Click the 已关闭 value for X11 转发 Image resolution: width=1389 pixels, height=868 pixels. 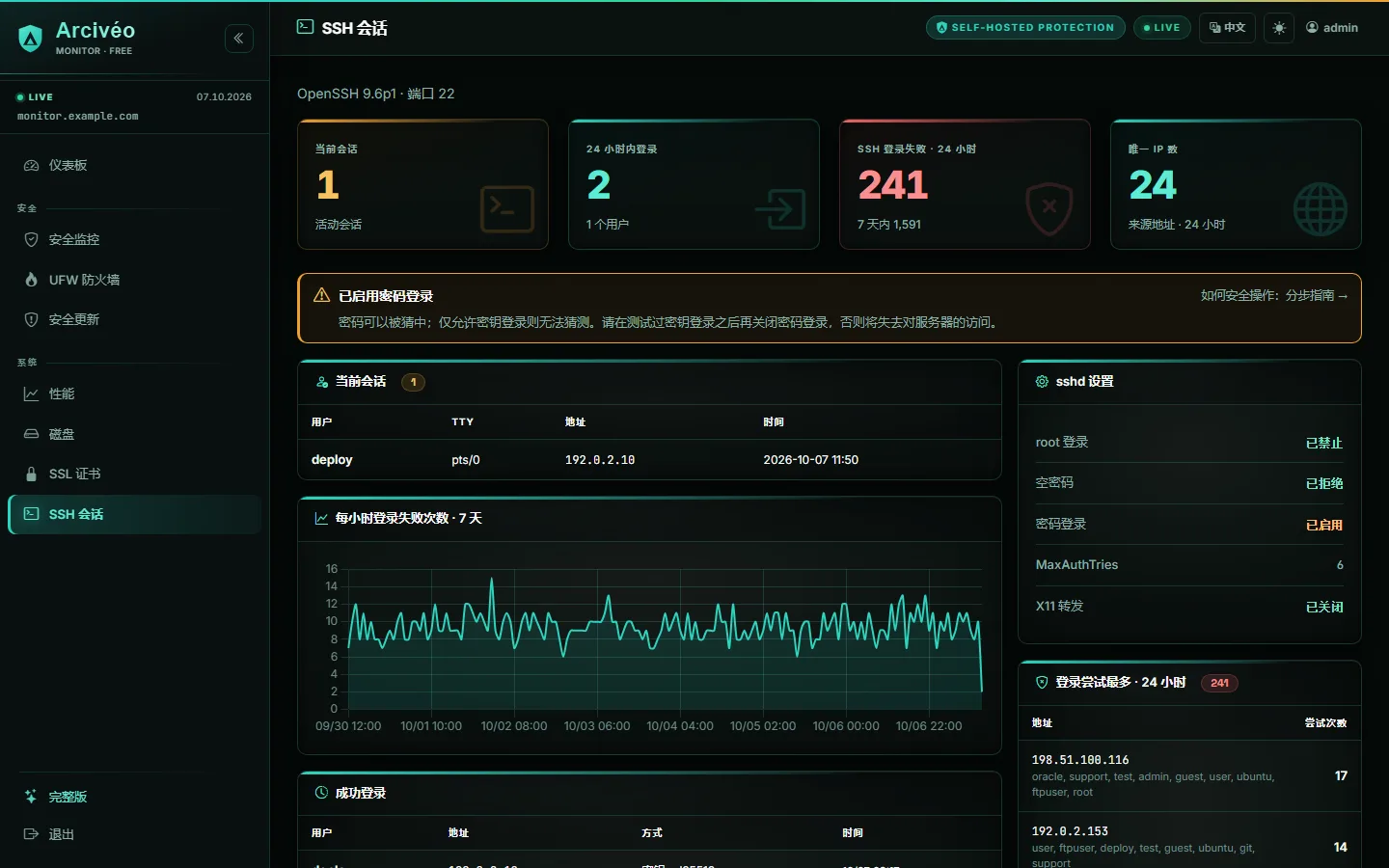pyautogui.click(x=1324, y=607)
